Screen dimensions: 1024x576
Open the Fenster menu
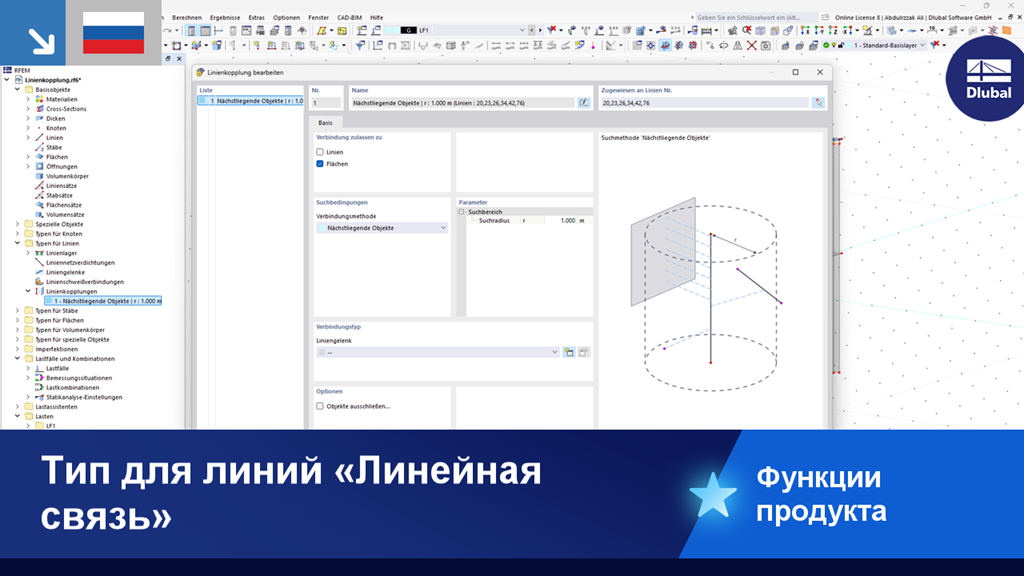pyautogui.click(x=319, y=18)
